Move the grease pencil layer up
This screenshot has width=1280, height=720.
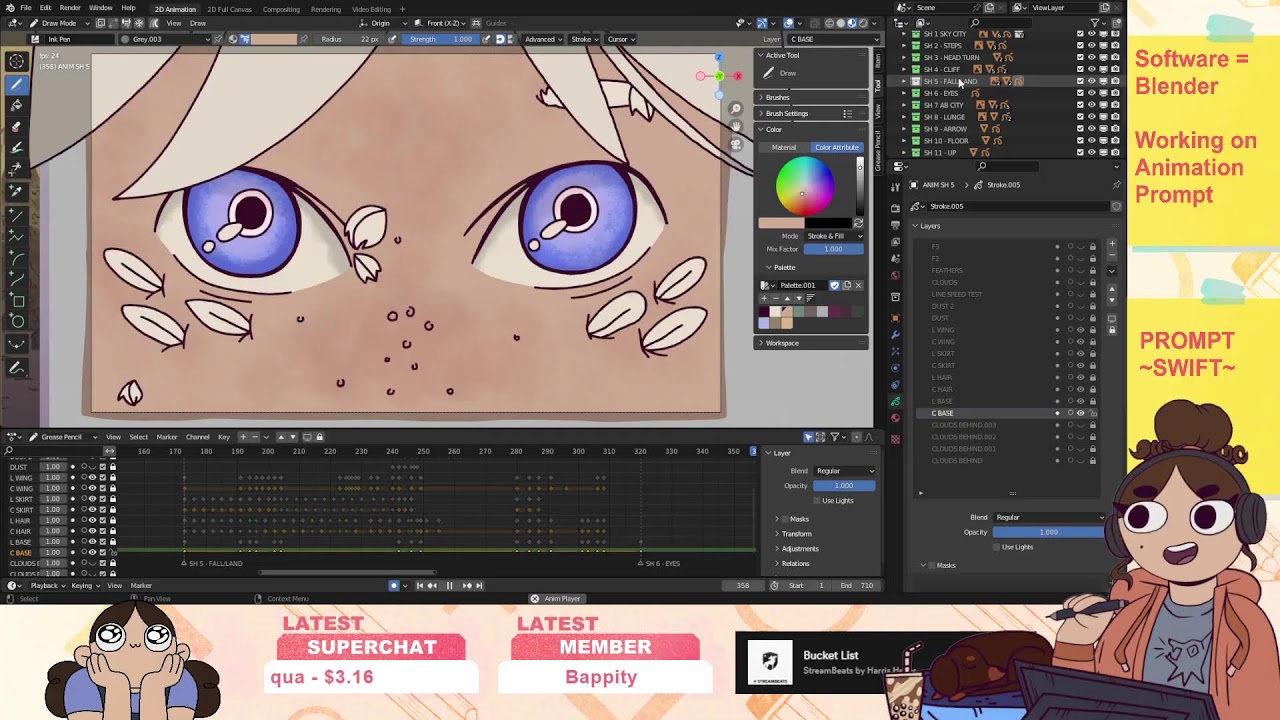coord(1112,289)
